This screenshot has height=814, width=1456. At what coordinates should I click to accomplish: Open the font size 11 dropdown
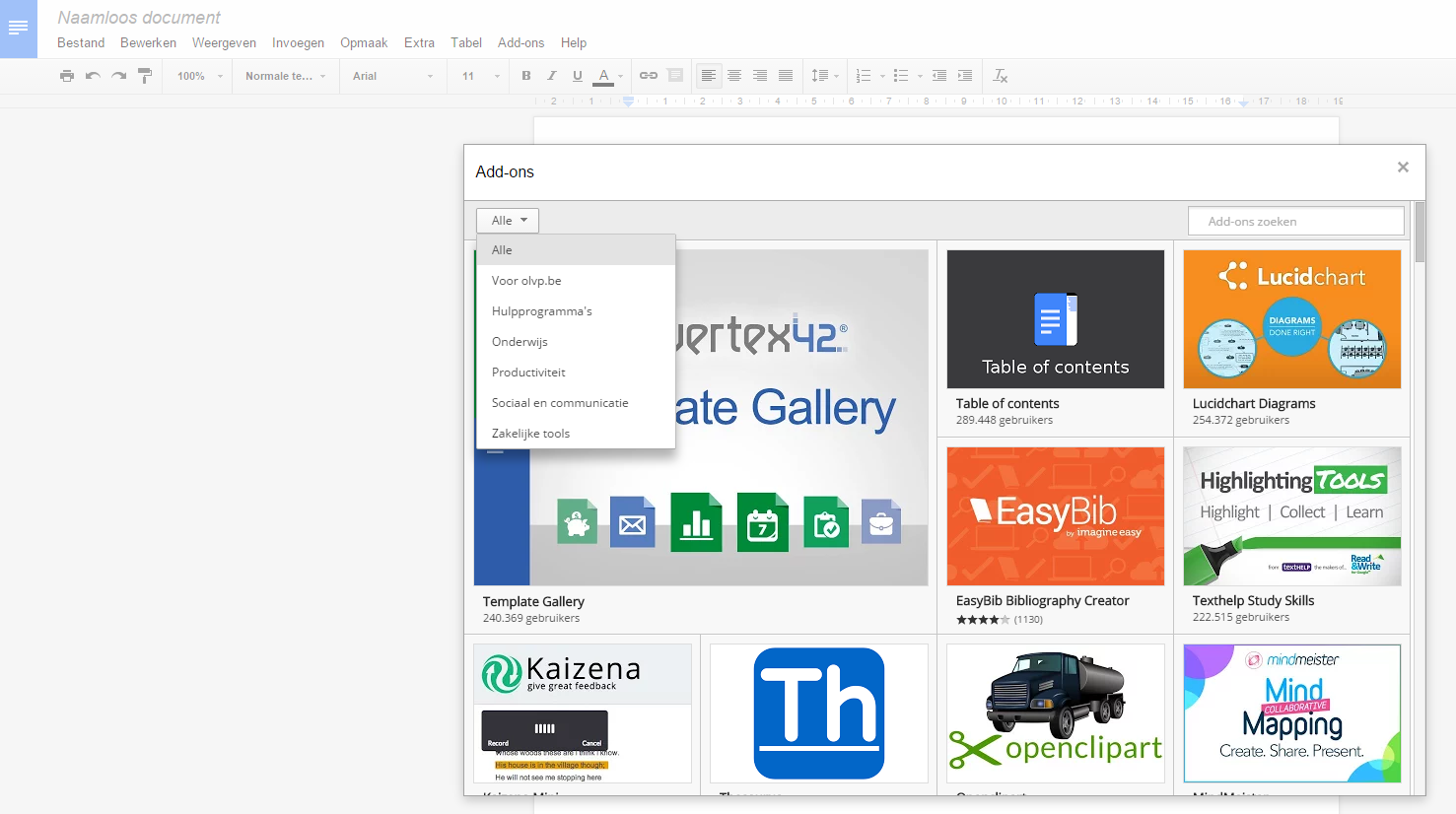coord(480,76)
